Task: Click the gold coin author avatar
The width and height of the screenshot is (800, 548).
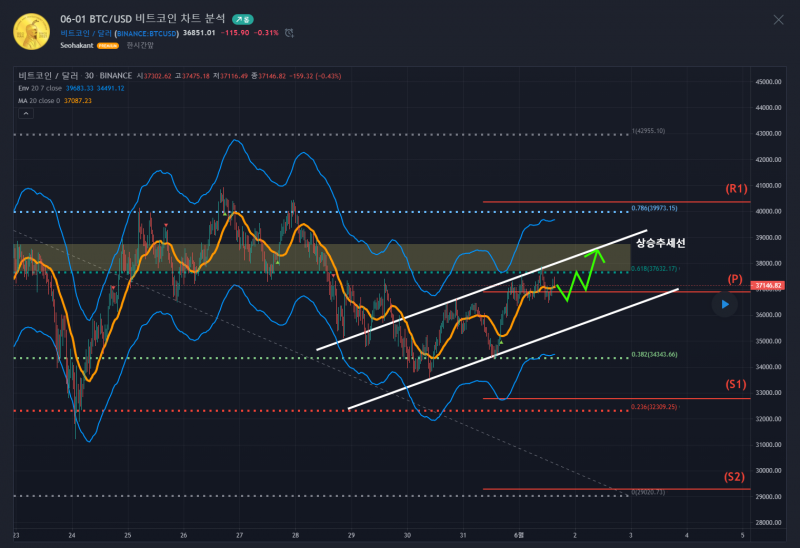Action: pos(33,30)
